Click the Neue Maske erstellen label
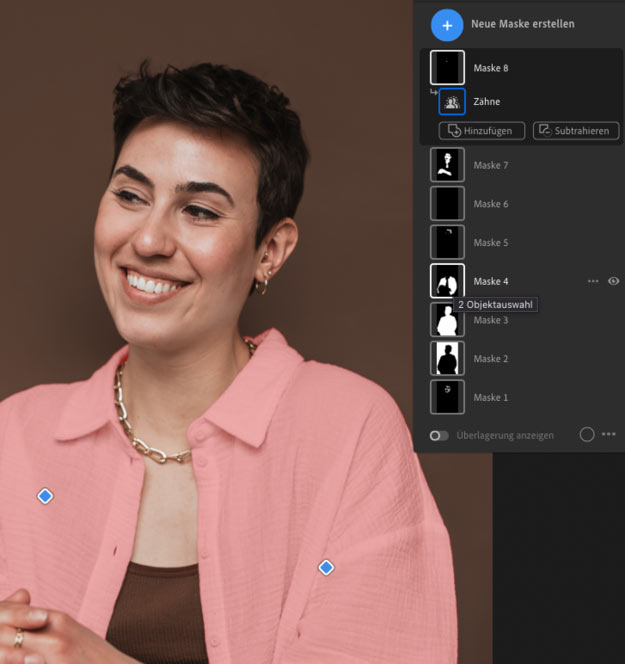The width and height of the screenshot is (625, 664). (524, 24)
